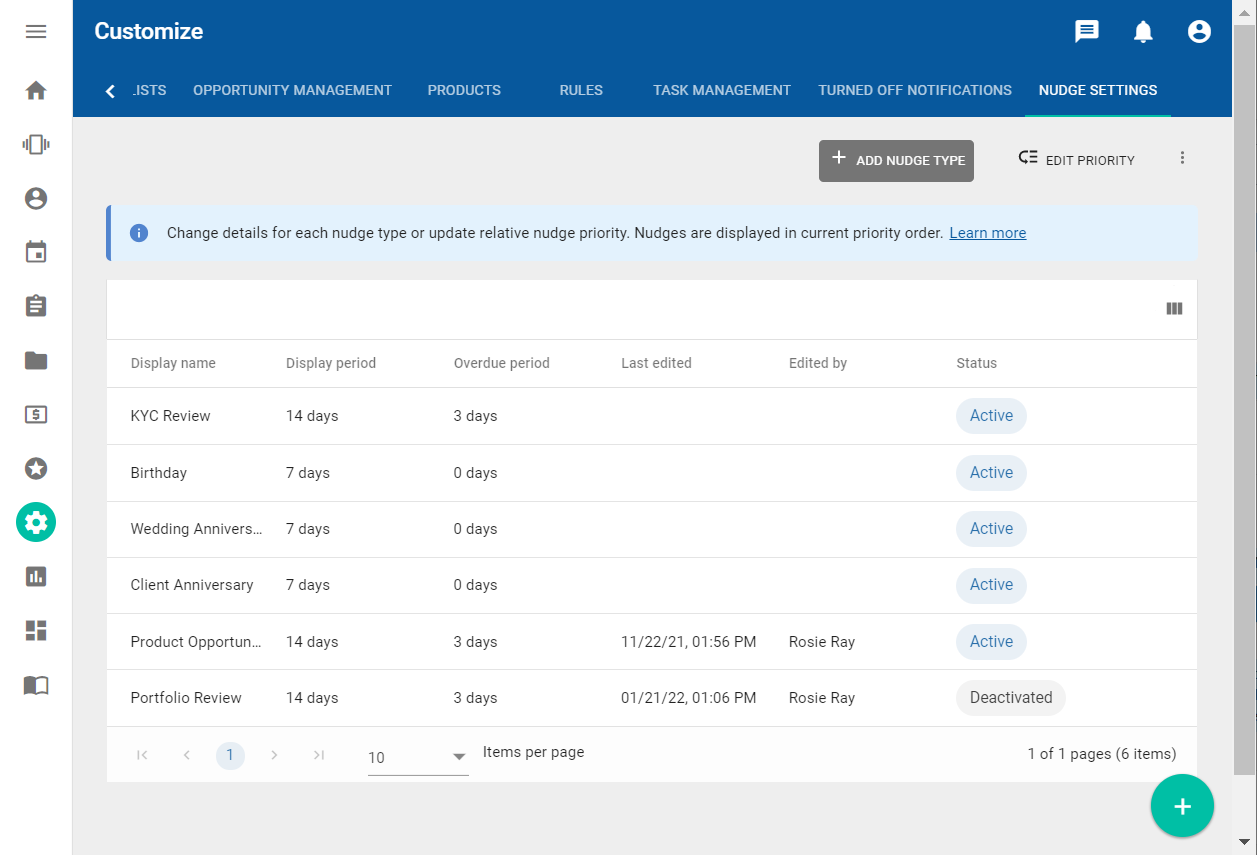Open the clipboard tasks icon in sidebar

36,306
